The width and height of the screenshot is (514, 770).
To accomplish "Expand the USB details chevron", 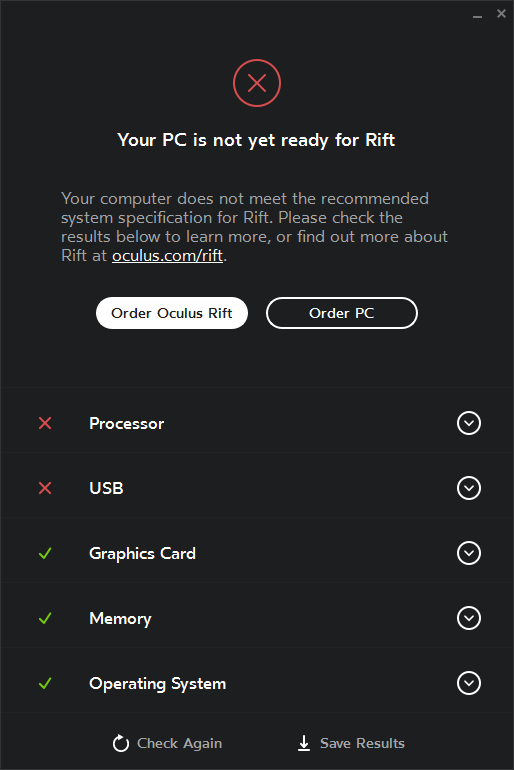I will pos(469,488).
